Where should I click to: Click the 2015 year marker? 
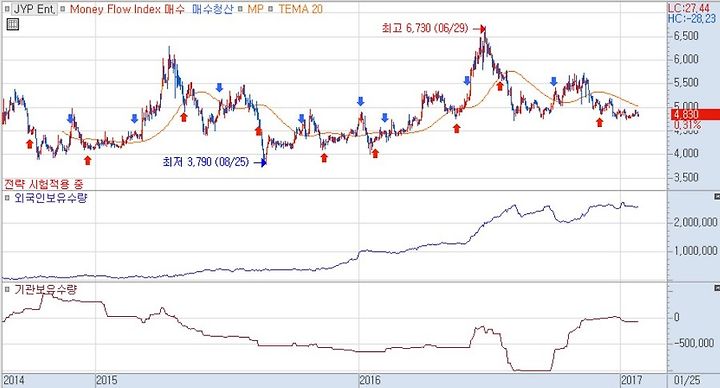pyautogui.click(x=107, y=381)
